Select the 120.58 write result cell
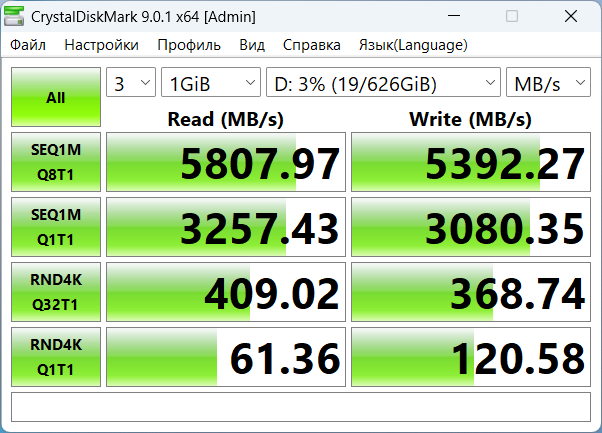This screenshot has height=433, width=602. 471,357
